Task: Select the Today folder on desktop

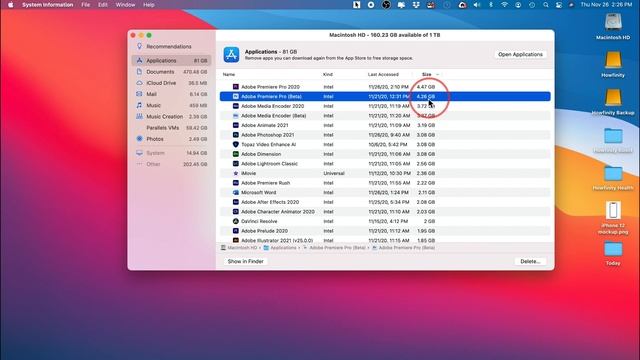Action: pos(613,249)
